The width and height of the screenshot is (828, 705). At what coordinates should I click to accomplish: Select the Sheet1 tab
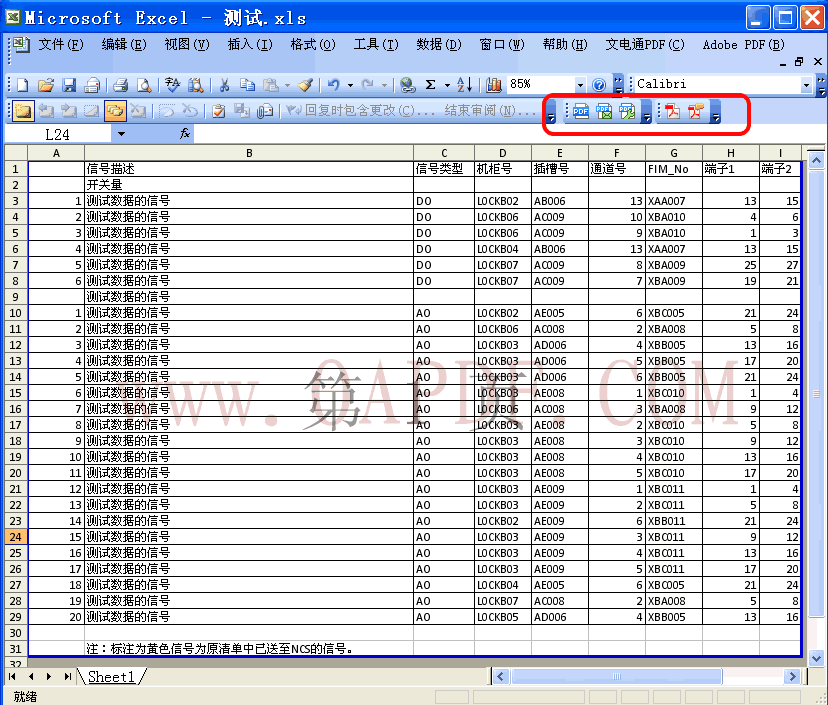[x=111, y=676]
